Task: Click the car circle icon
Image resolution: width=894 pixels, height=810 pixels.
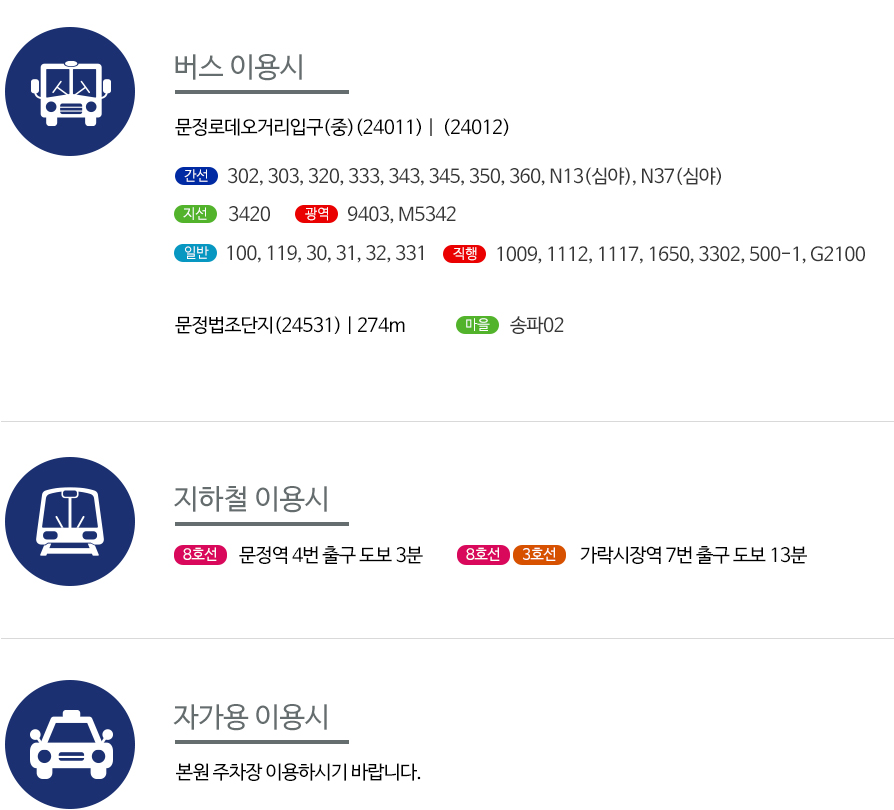Action: (x=70, y=744)
